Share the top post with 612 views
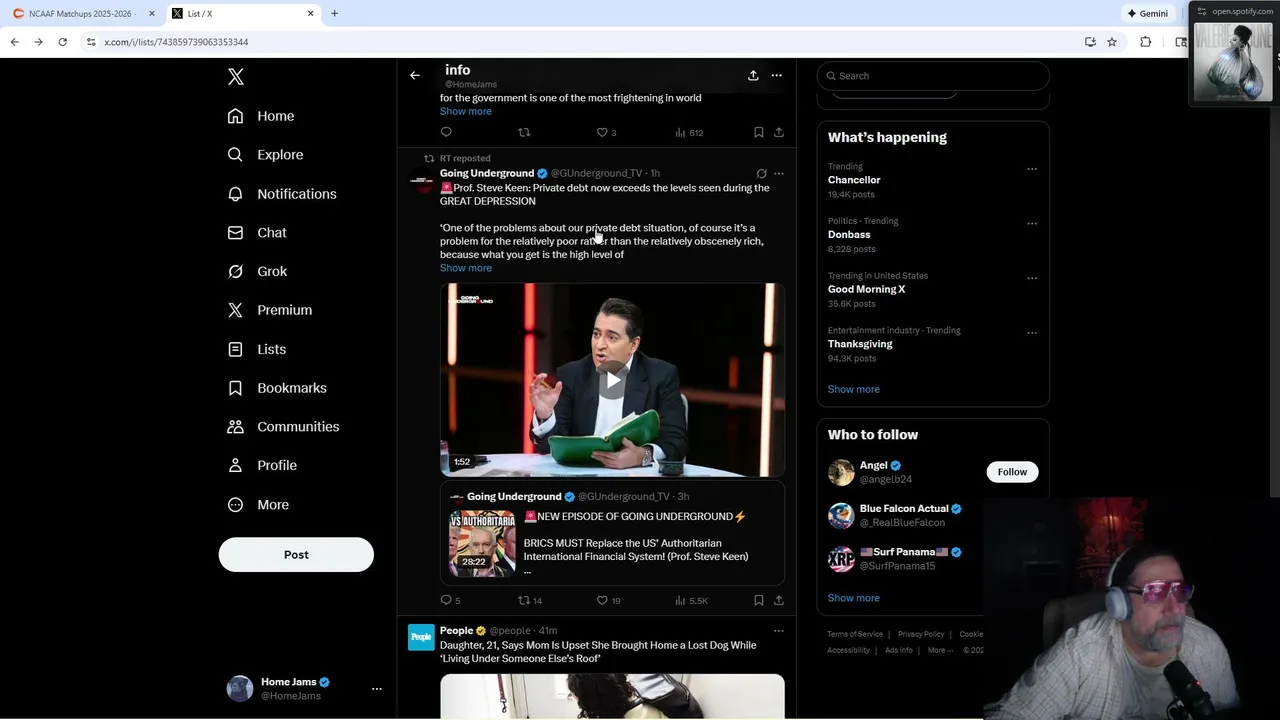Image resolution: width=1280 pixels, height=720 pixels. click(779, 132)
